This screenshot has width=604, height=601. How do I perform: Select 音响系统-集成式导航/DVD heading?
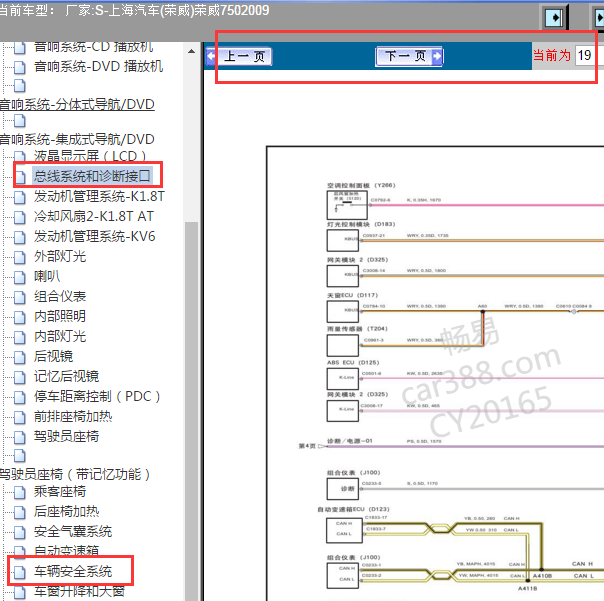pos(78,139)
